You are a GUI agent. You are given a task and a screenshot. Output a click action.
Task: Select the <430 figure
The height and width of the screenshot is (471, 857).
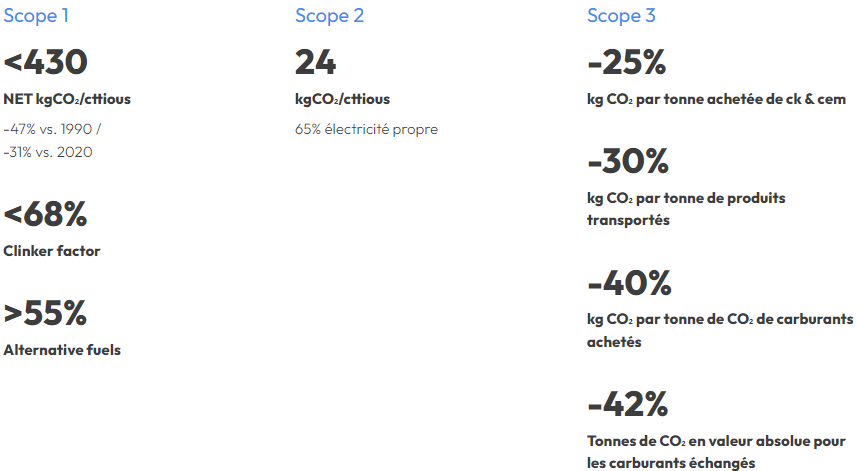[x=45, y=62]
